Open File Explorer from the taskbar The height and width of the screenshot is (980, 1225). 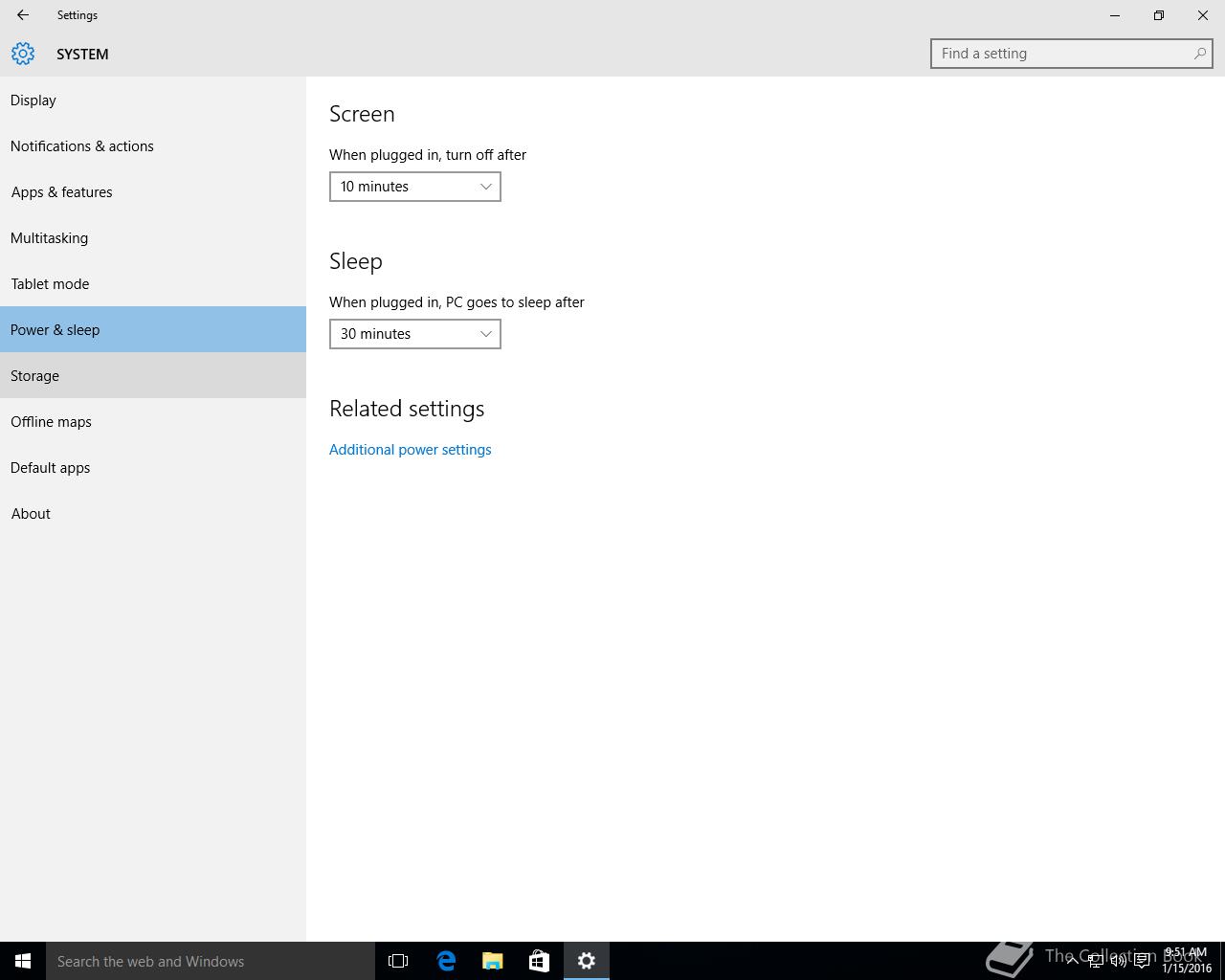[493, 961]
